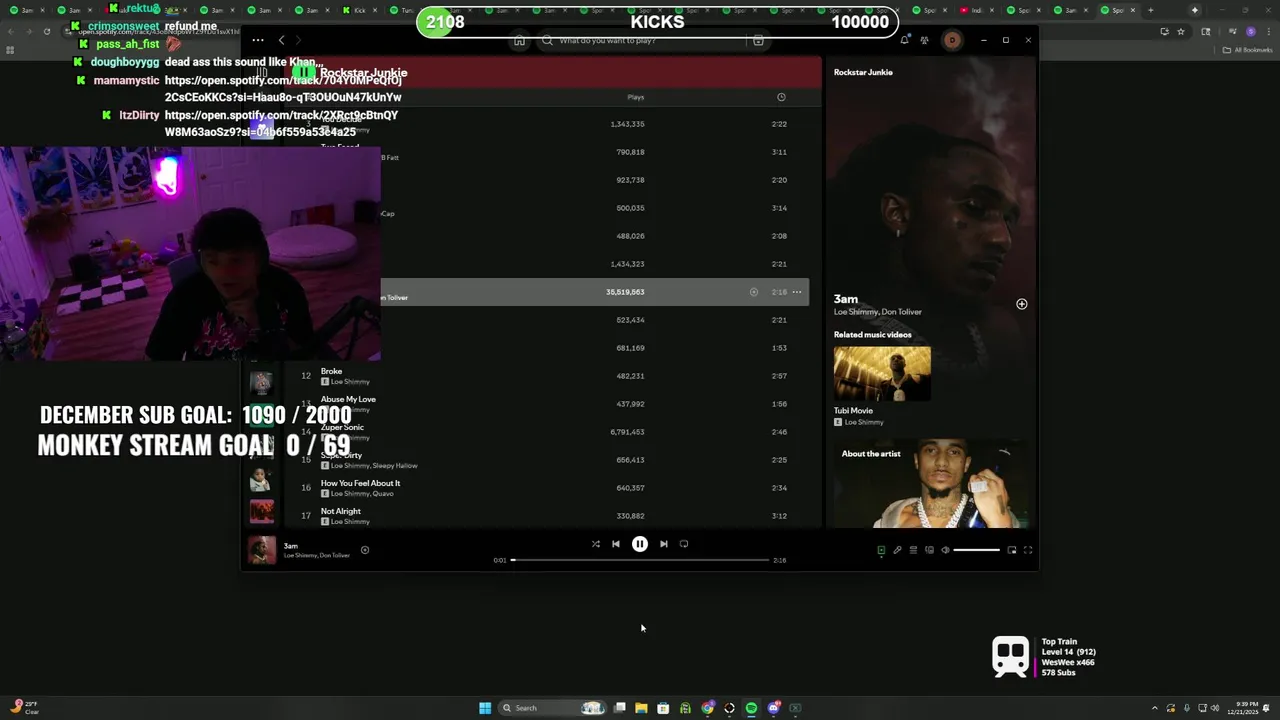Toggle repeat in the player bar
Screen dimensions: 1280x720
(x=684, y=544)
